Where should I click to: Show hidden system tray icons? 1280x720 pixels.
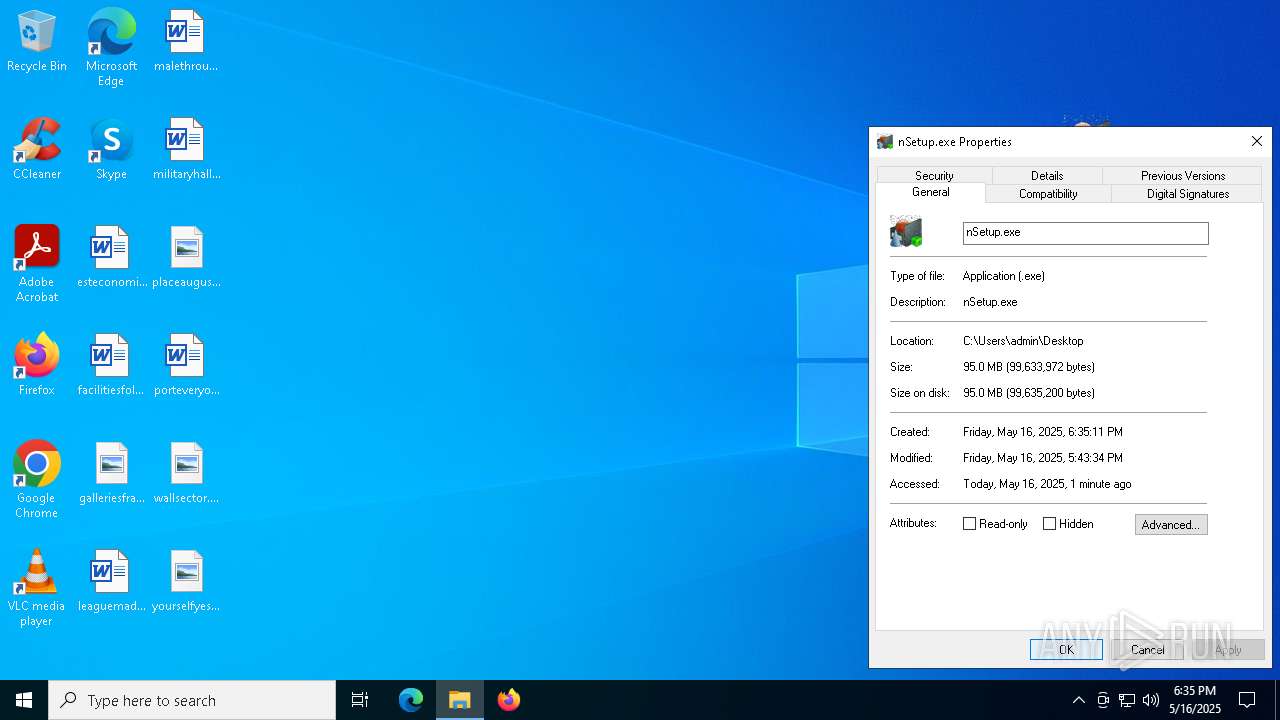click(1078, 700)
